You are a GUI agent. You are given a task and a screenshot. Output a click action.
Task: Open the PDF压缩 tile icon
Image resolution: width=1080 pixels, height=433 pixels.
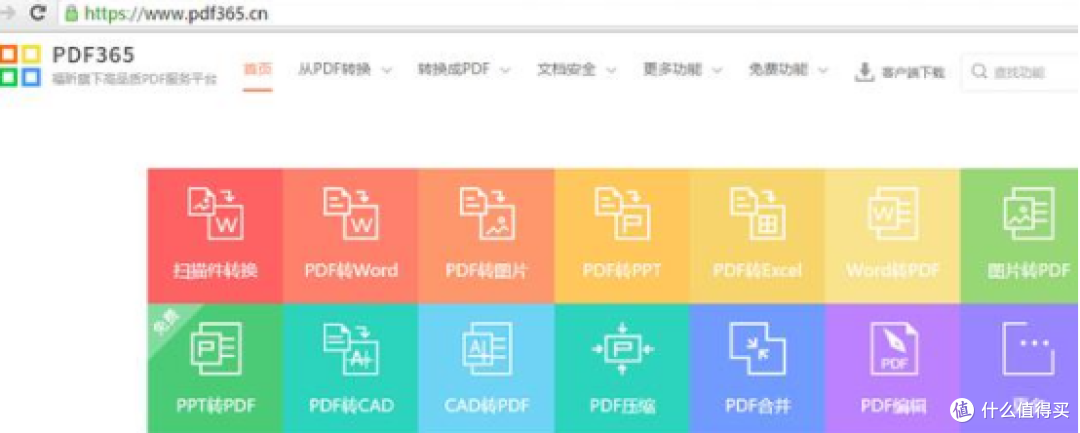point(623,349)
